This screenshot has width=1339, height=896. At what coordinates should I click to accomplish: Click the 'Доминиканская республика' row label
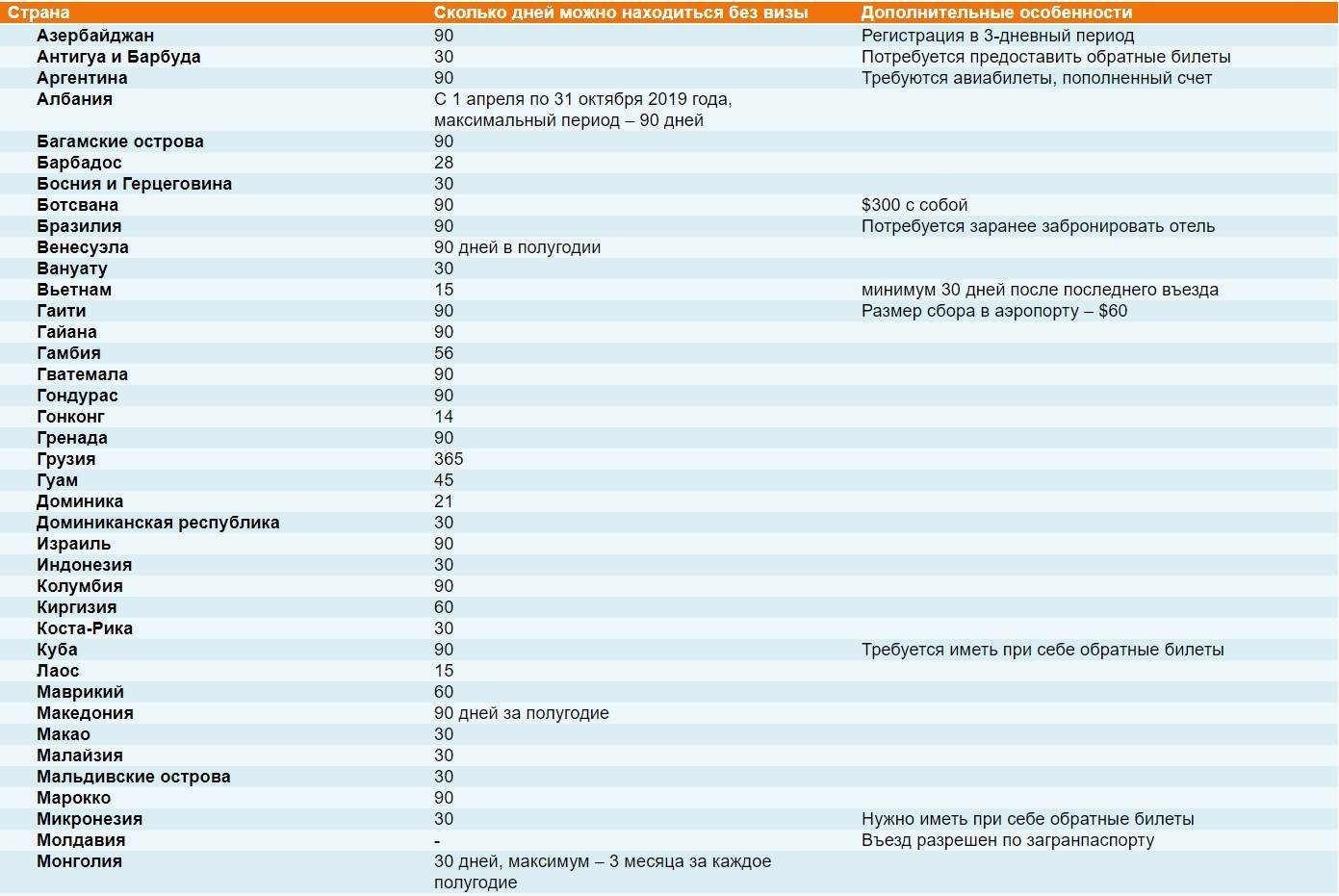(x=158, y=523)
